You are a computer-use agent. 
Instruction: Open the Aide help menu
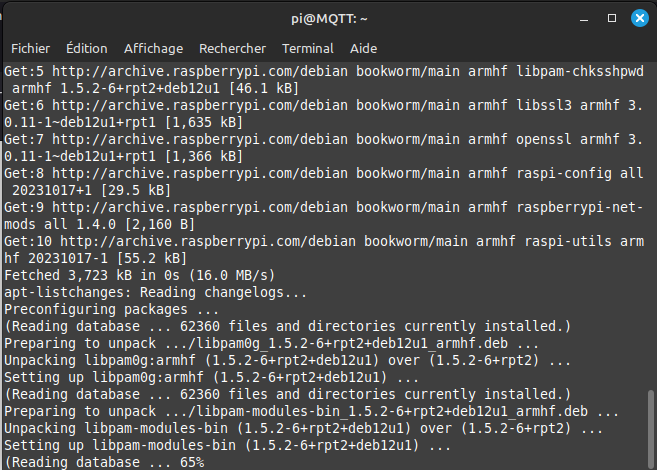click(364, 48)
